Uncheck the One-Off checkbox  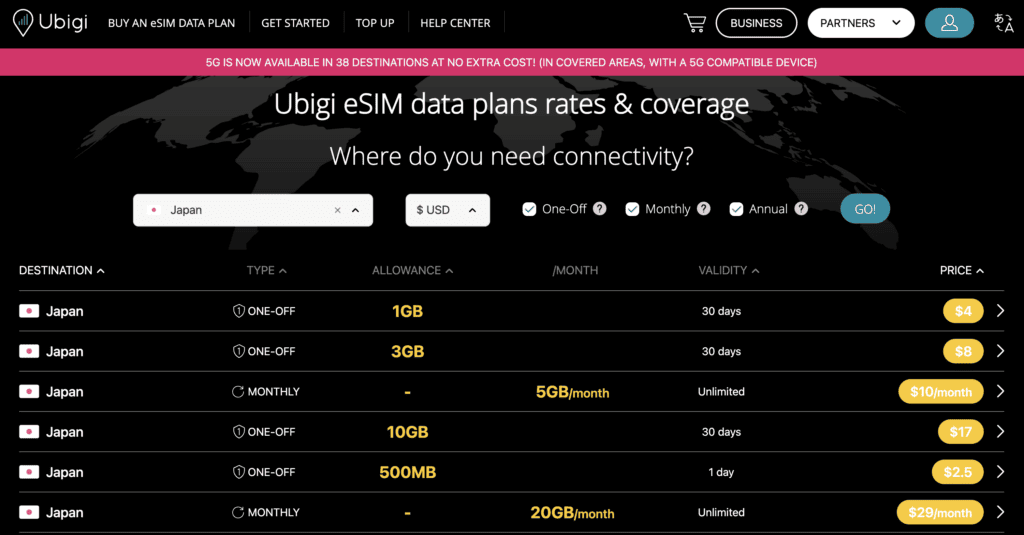click(x=530, y=209)
